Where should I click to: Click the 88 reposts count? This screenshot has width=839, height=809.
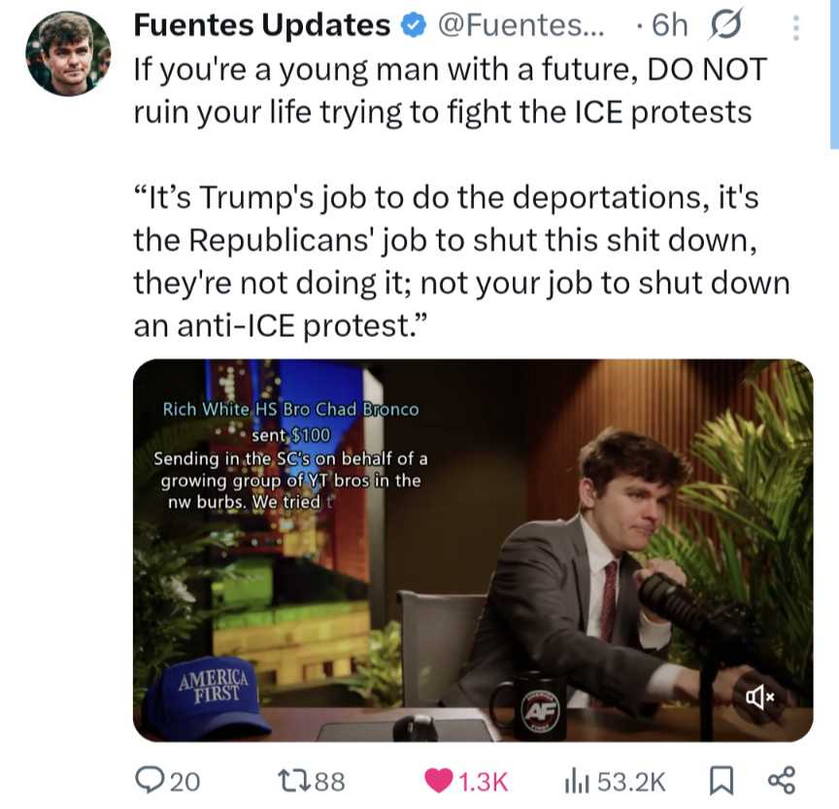click(330, 782)
